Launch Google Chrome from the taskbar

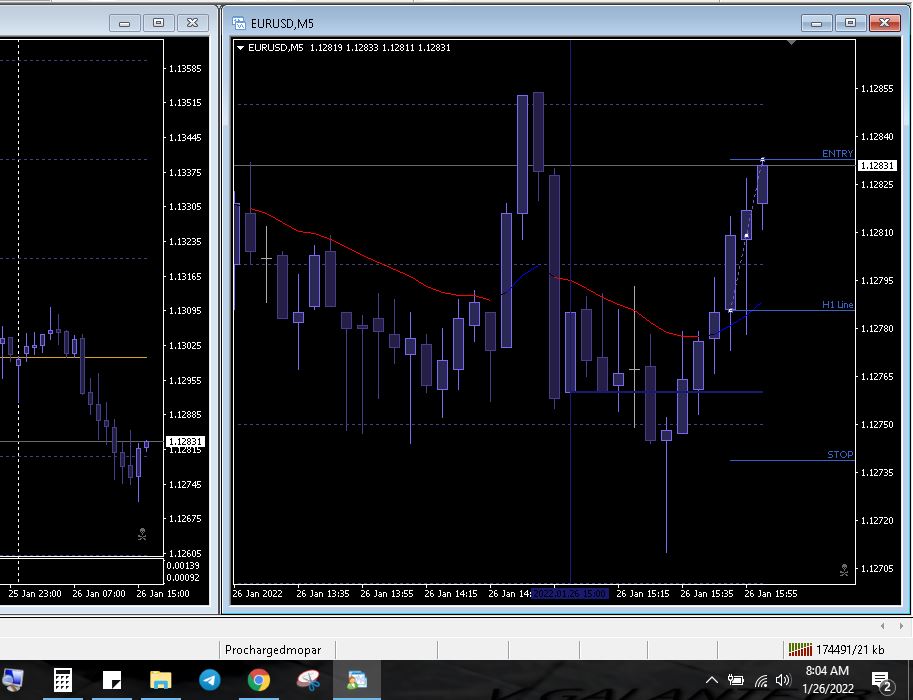pos(259,681)
